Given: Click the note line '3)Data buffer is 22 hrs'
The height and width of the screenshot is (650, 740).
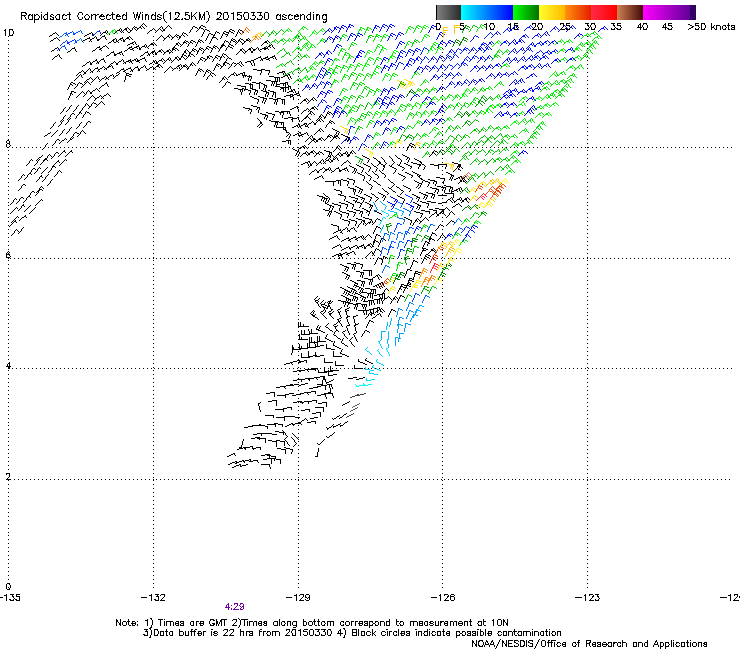Looking at the screenshot, I should (352, 633).
